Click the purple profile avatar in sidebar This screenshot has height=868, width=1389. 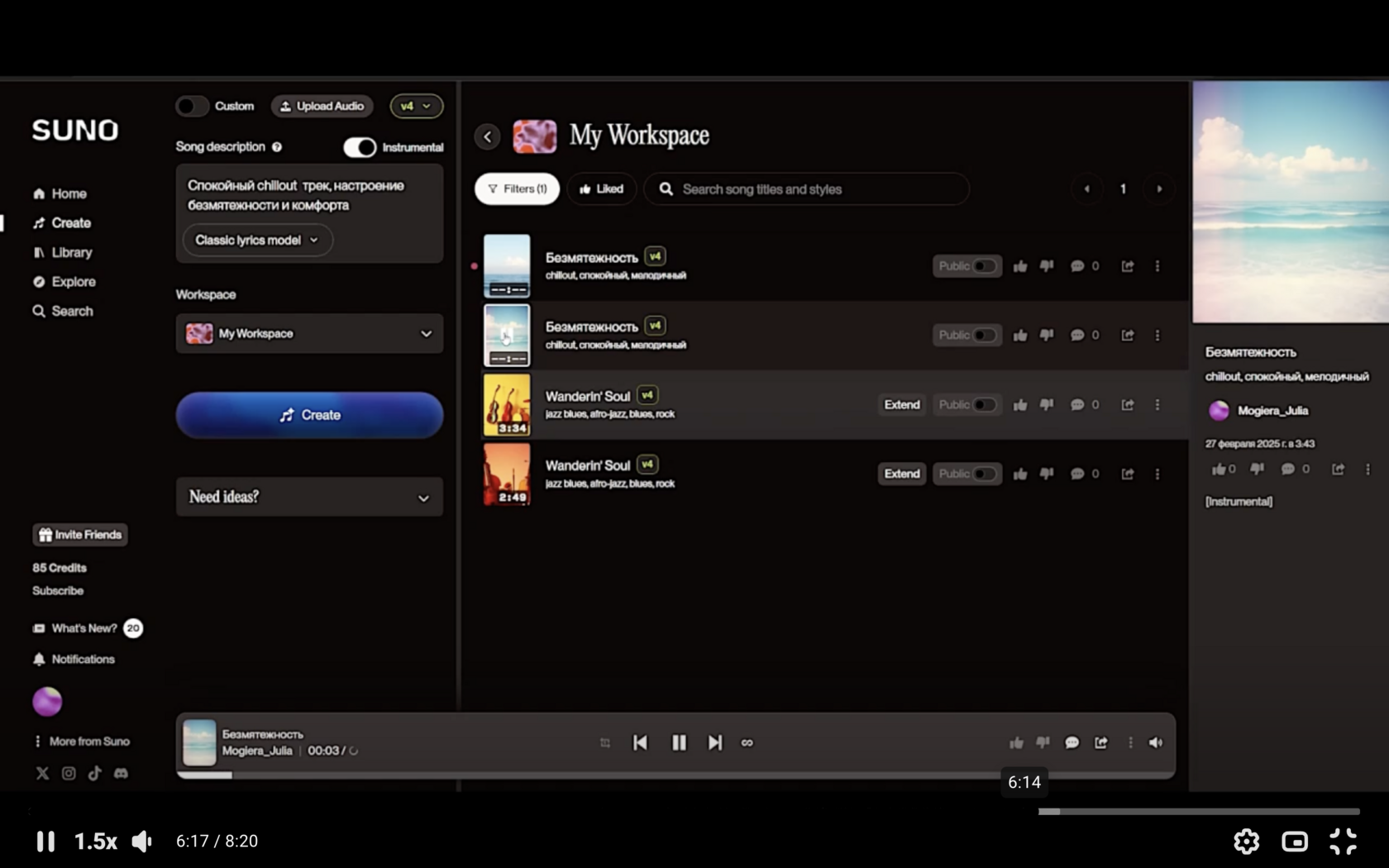[47, 701]
